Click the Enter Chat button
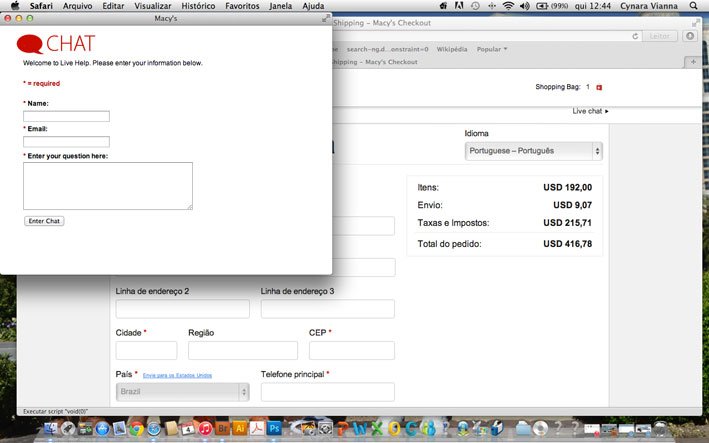709x443 pixels. tap(44, 221)
